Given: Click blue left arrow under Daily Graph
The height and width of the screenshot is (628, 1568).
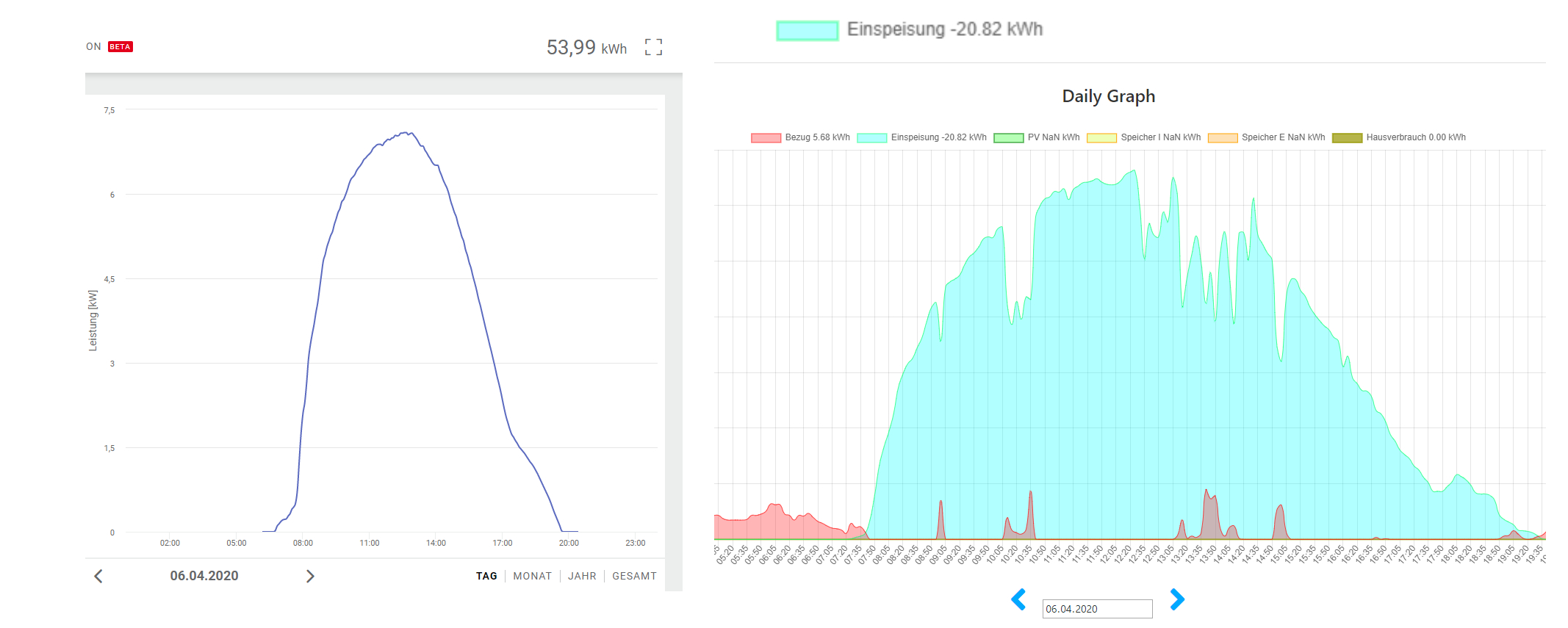Looking at the screenshot, I should pyautogui.click(x=1018, y=599).
